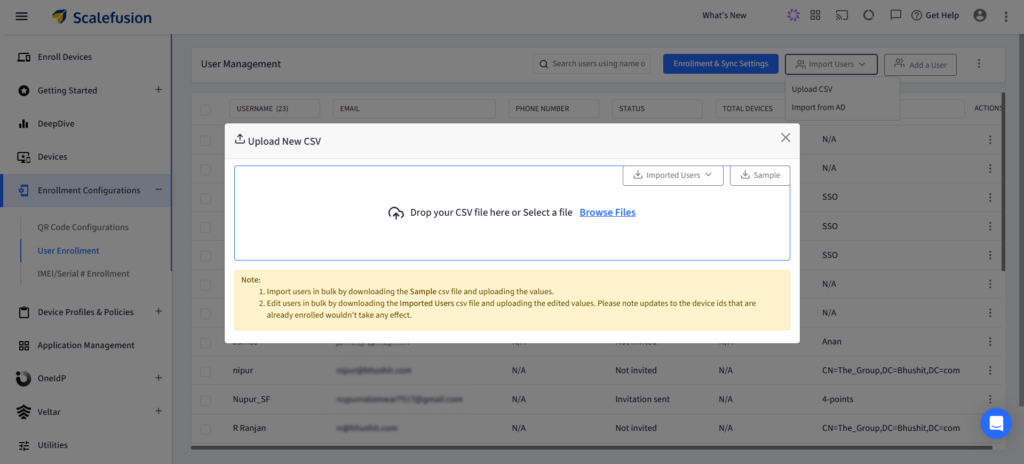The height and width of the screenshot is (464, 1024).
Task: Download the Sample CSV
Action: click(760, 175)
